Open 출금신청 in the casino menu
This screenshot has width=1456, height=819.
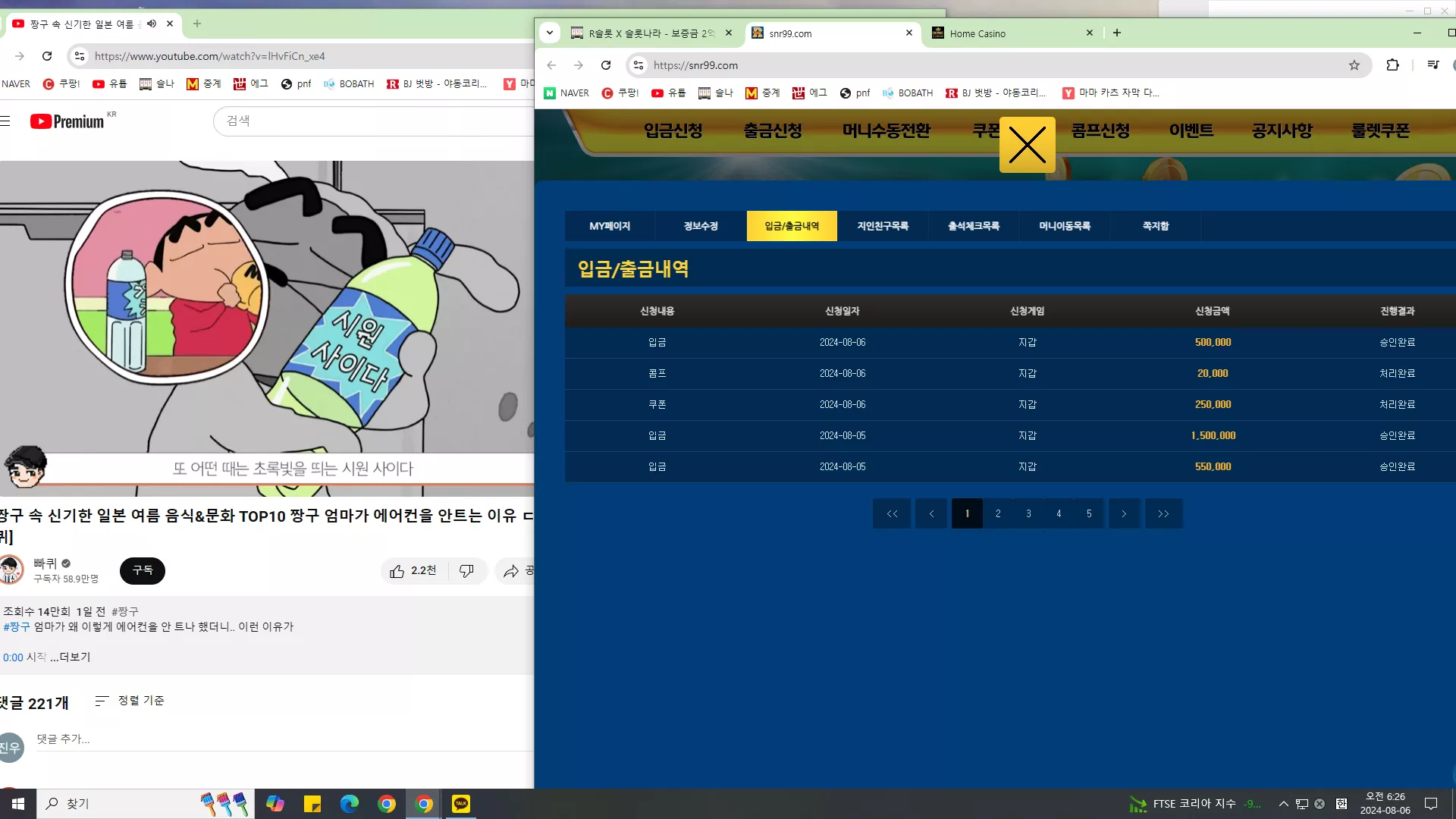pos(773,130)
